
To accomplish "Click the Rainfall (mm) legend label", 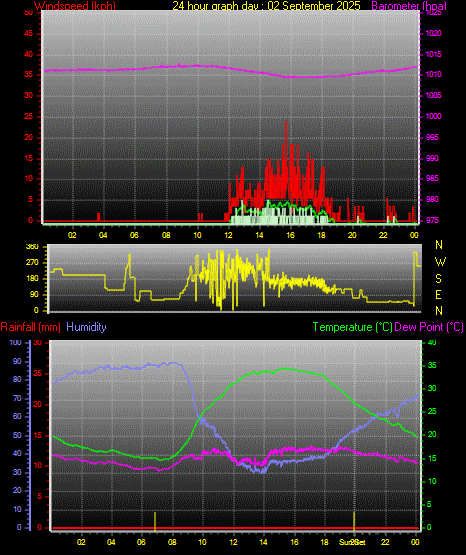I will click(30, 327).
